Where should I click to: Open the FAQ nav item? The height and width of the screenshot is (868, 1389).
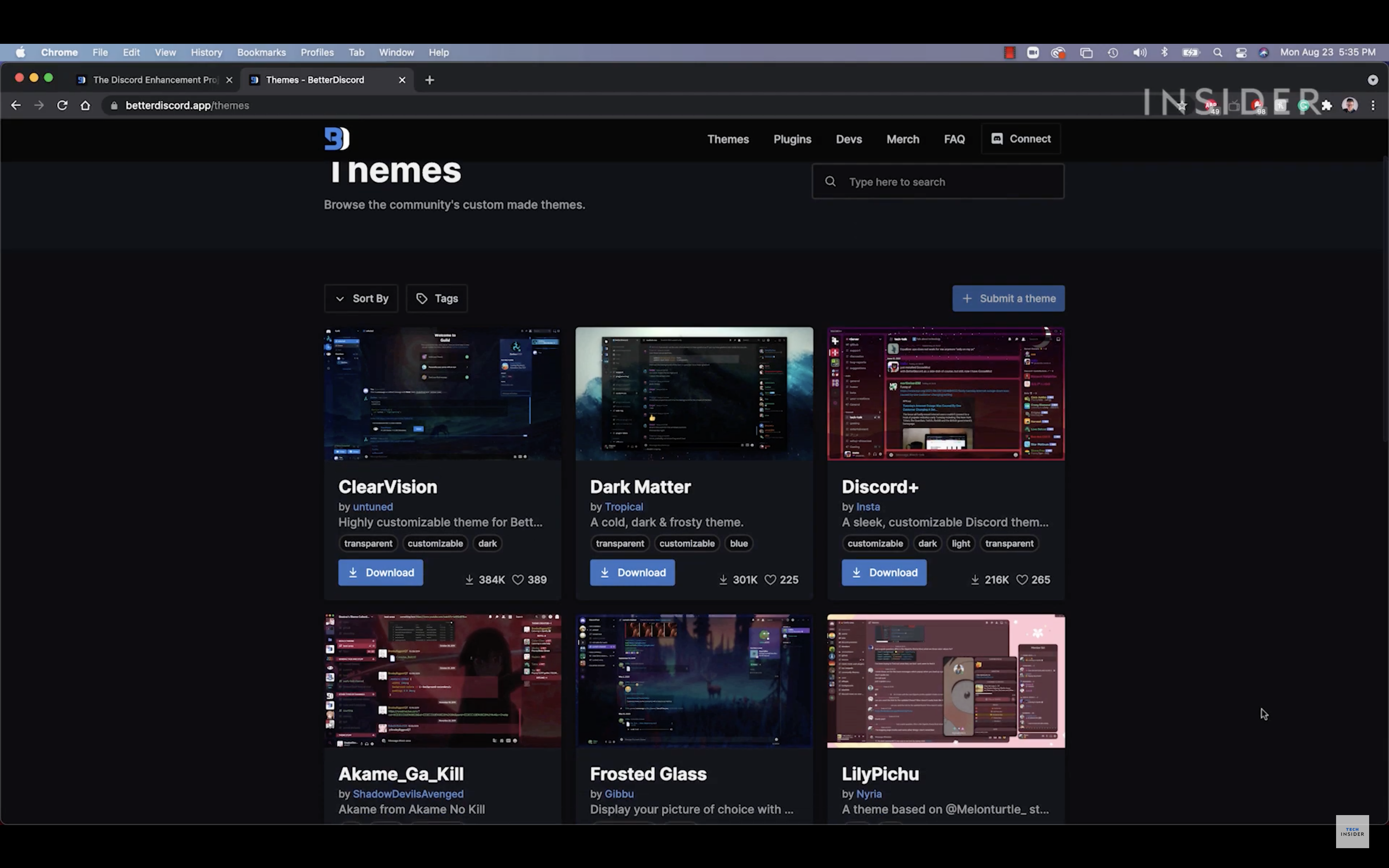pyautogui.click(x=954, y=139)
